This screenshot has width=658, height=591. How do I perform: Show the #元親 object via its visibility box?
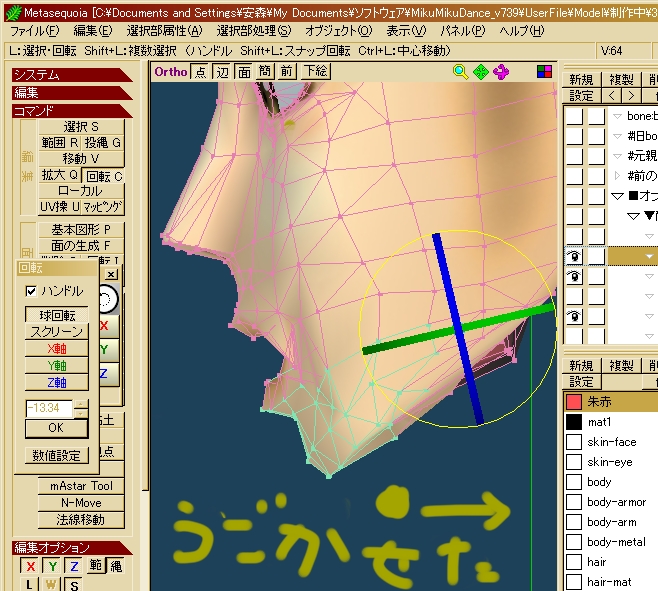[x=574, y=156]
